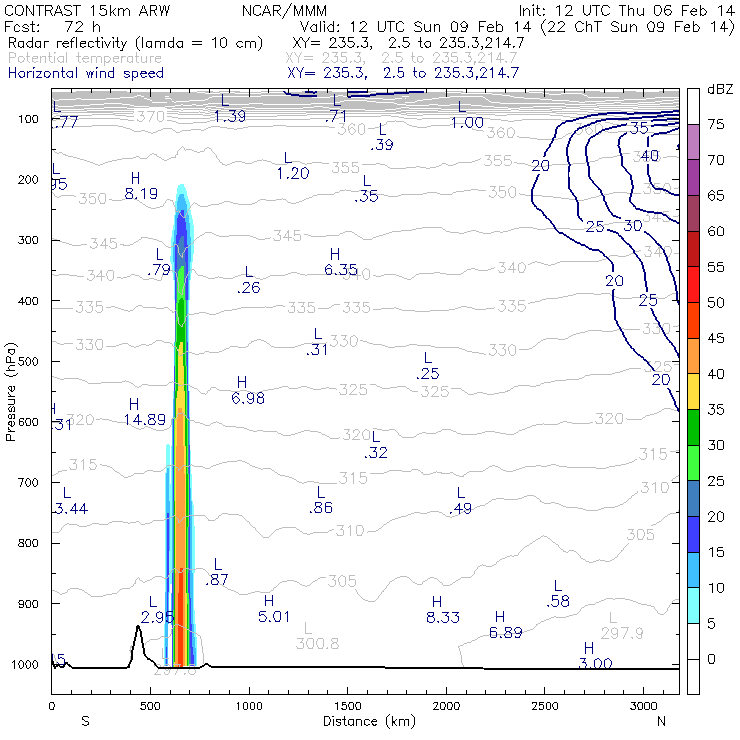Click the wind maximum value "8.19"
Image resolution: width=740 pixels, height=740 pixels.
(x=141, y=193)
